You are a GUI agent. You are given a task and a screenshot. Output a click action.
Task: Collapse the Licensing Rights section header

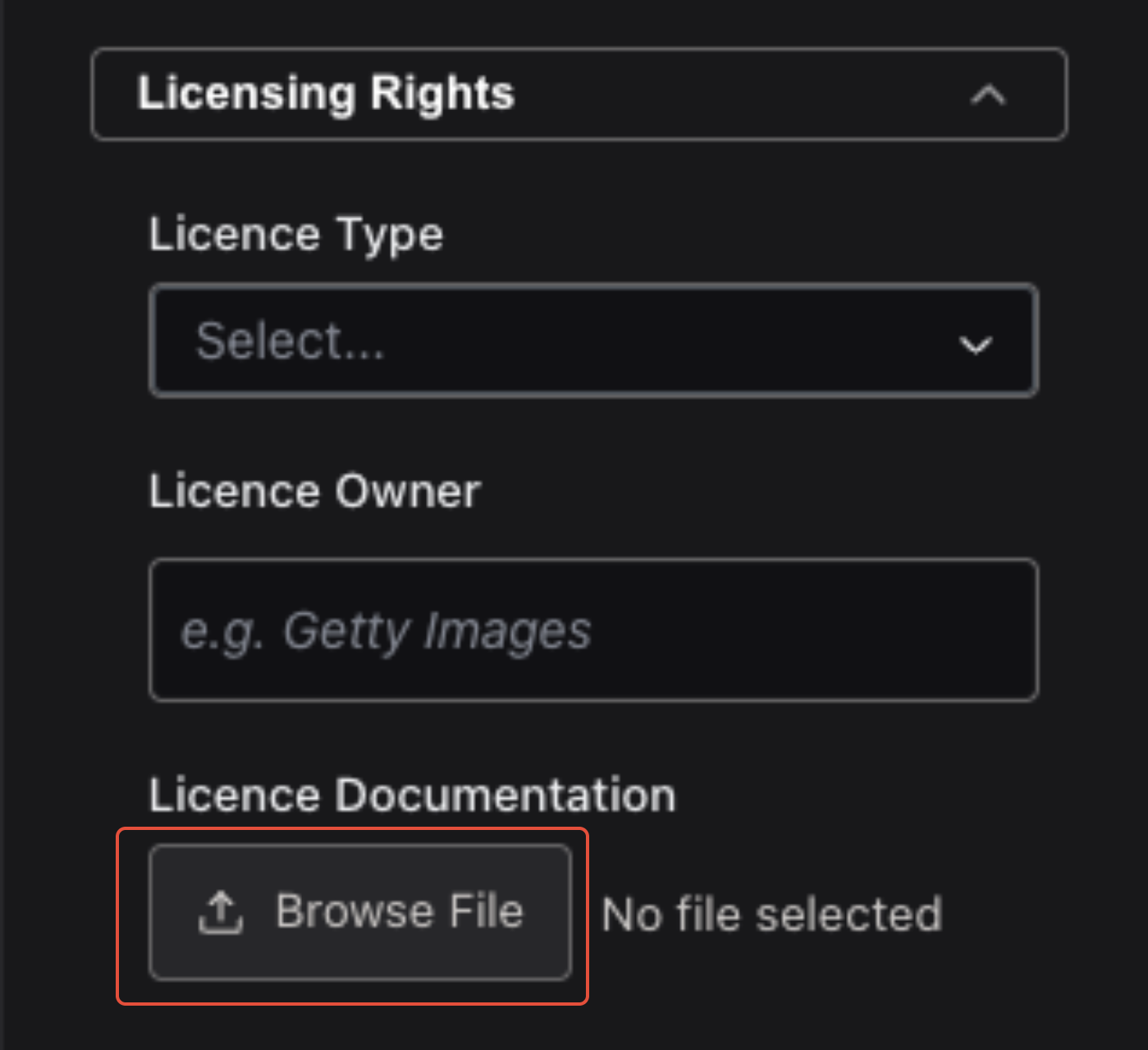[579, 94]
